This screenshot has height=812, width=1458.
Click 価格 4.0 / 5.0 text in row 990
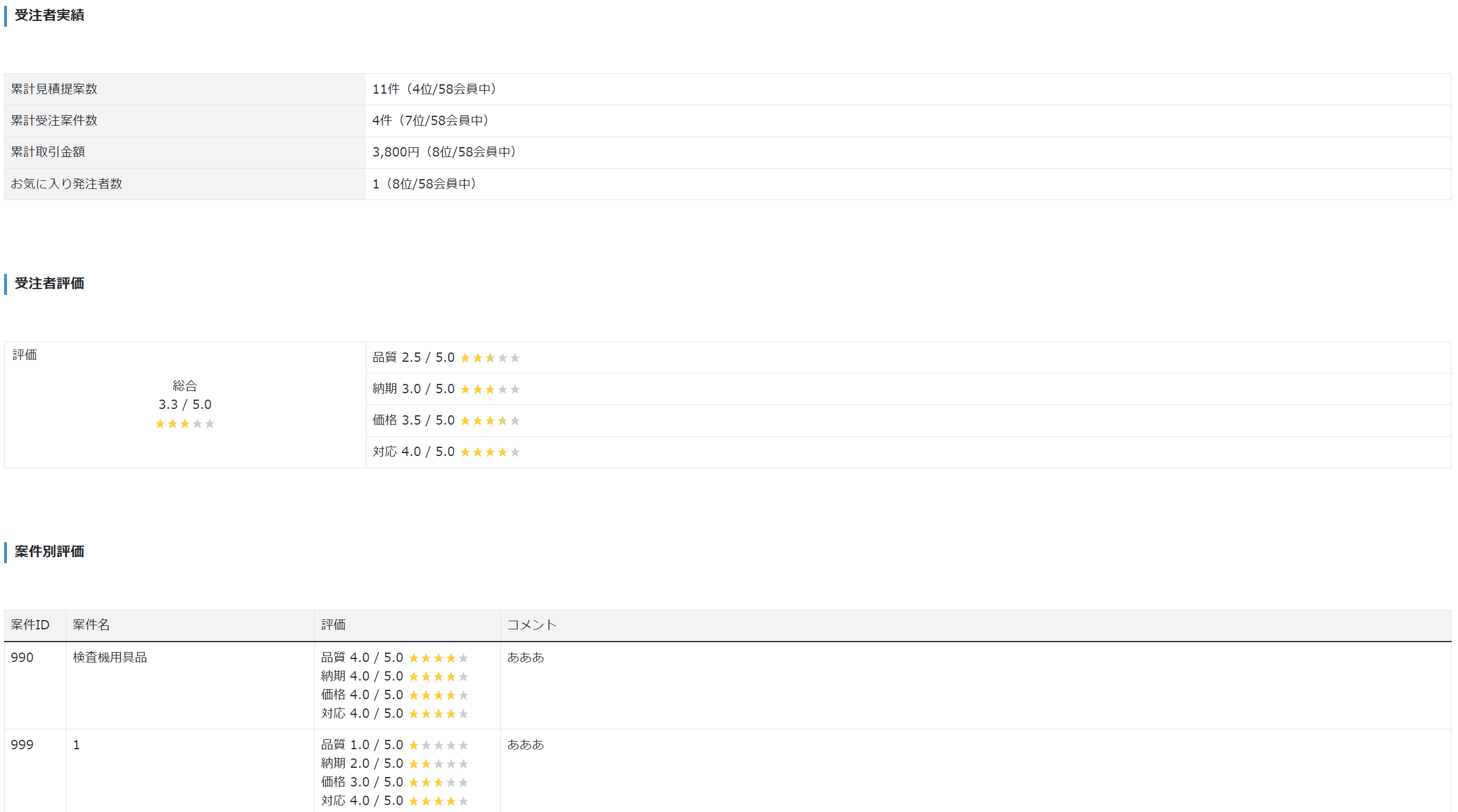(362, 695)
